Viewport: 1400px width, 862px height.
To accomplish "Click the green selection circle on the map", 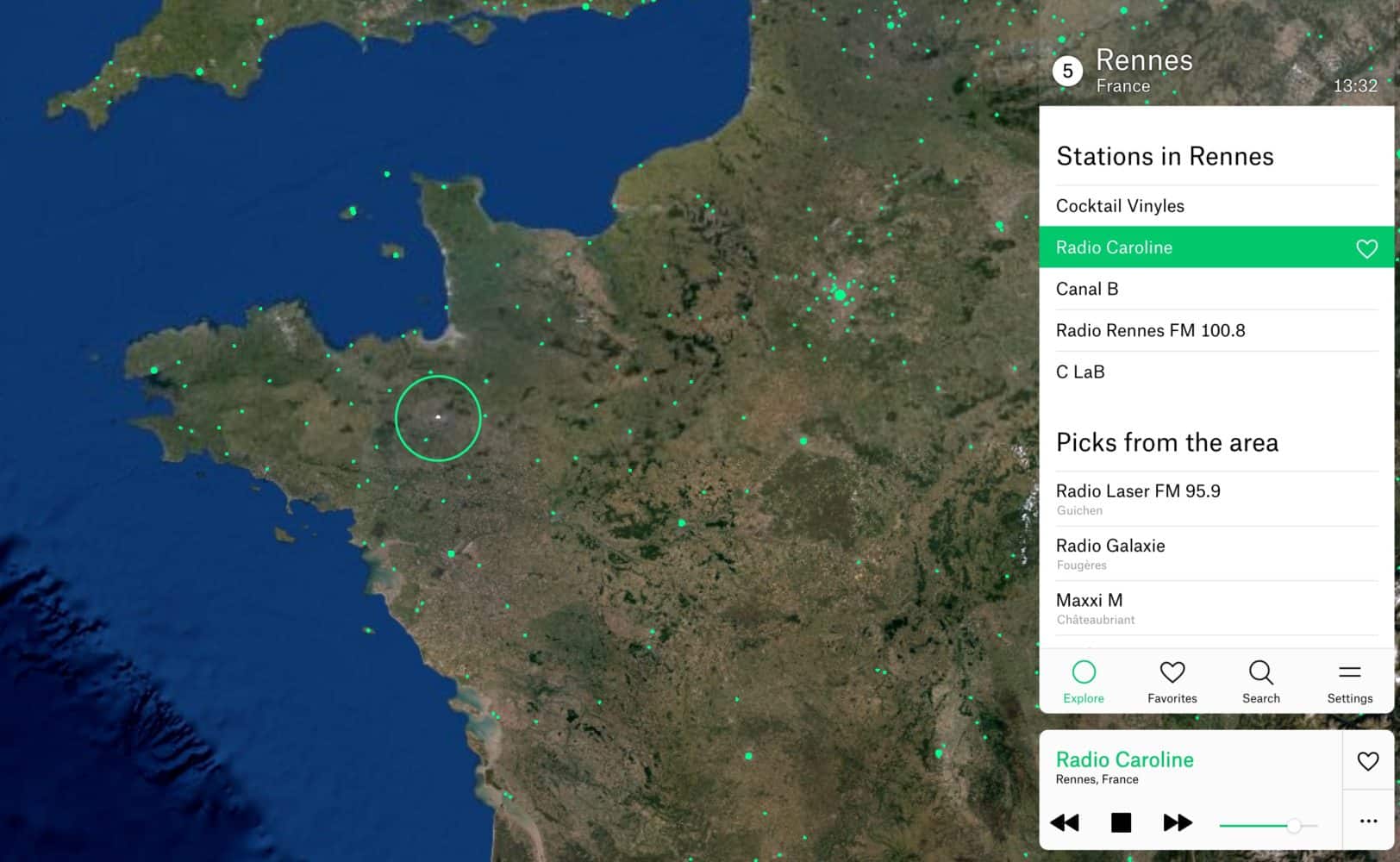I will point(438,418).
